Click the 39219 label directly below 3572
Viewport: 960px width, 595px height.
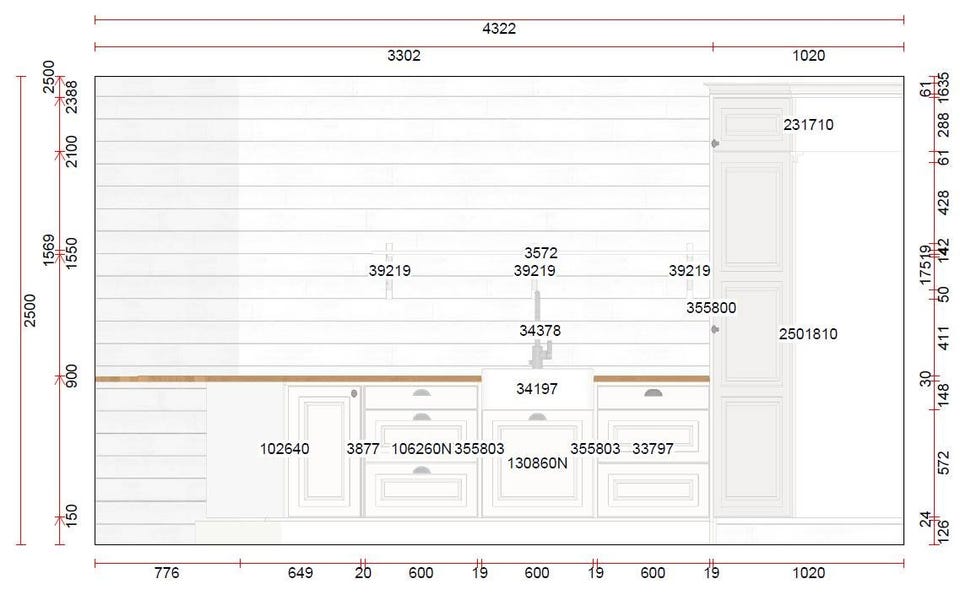point(534,271)
